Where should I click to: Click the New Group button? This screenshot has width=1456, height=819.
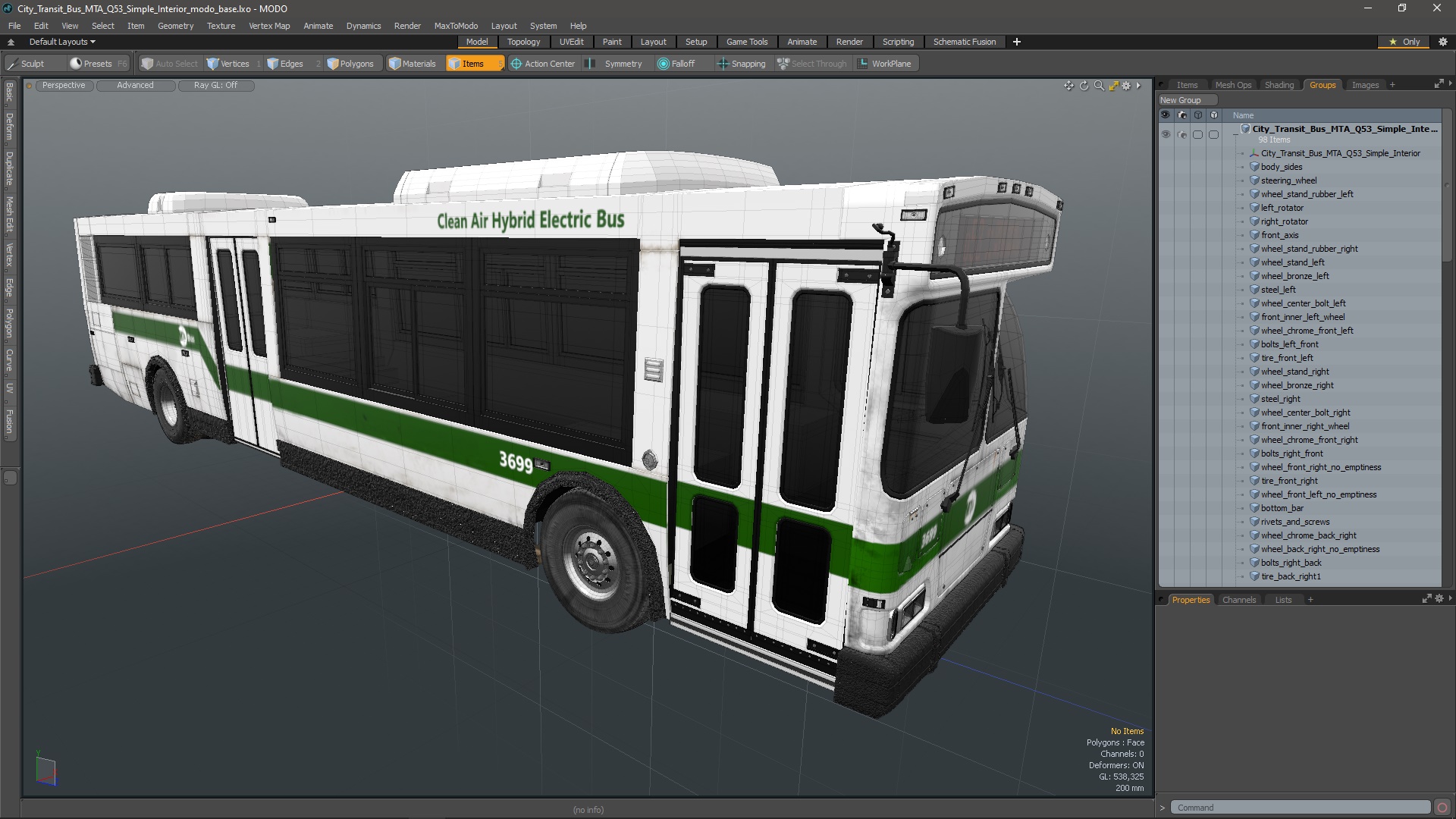(x=1188, y=100)
